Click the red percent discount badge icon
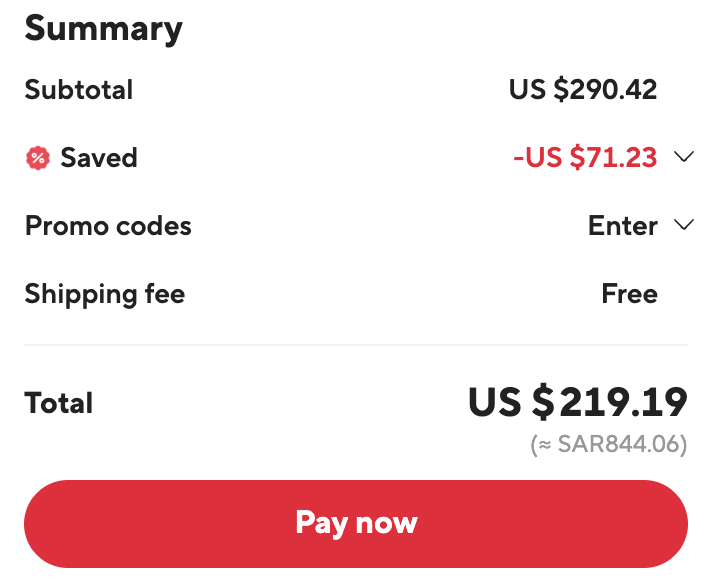 38,158
